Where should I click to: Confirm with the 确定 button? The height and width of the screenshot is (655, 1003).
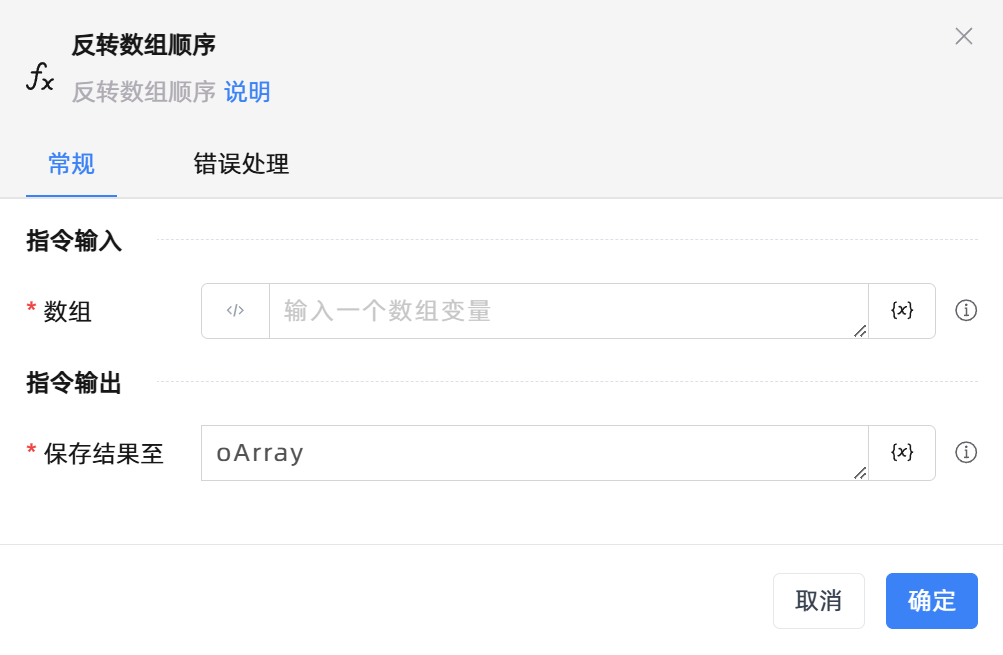[931, 601]
